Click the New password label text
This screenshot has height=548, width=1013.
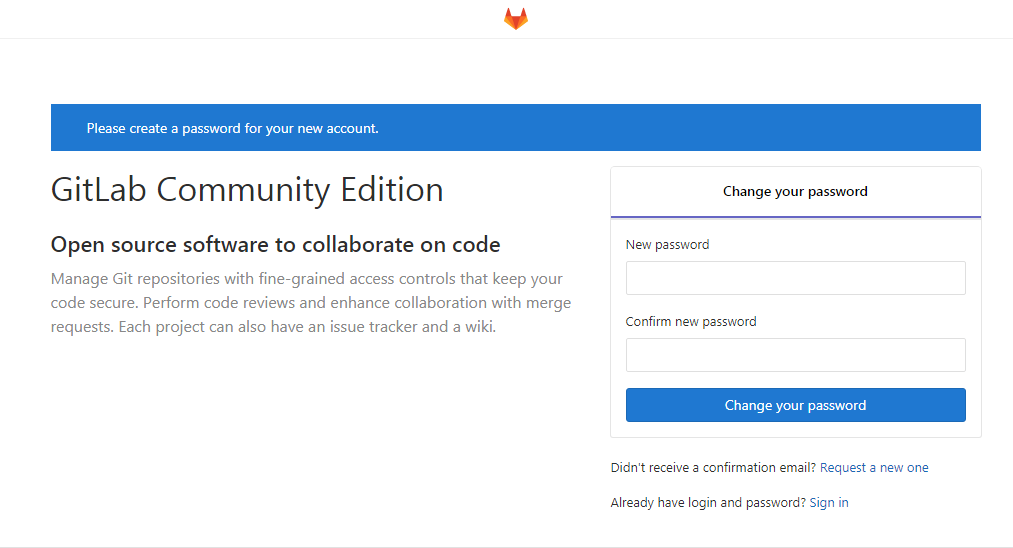(x=667, y=244)
